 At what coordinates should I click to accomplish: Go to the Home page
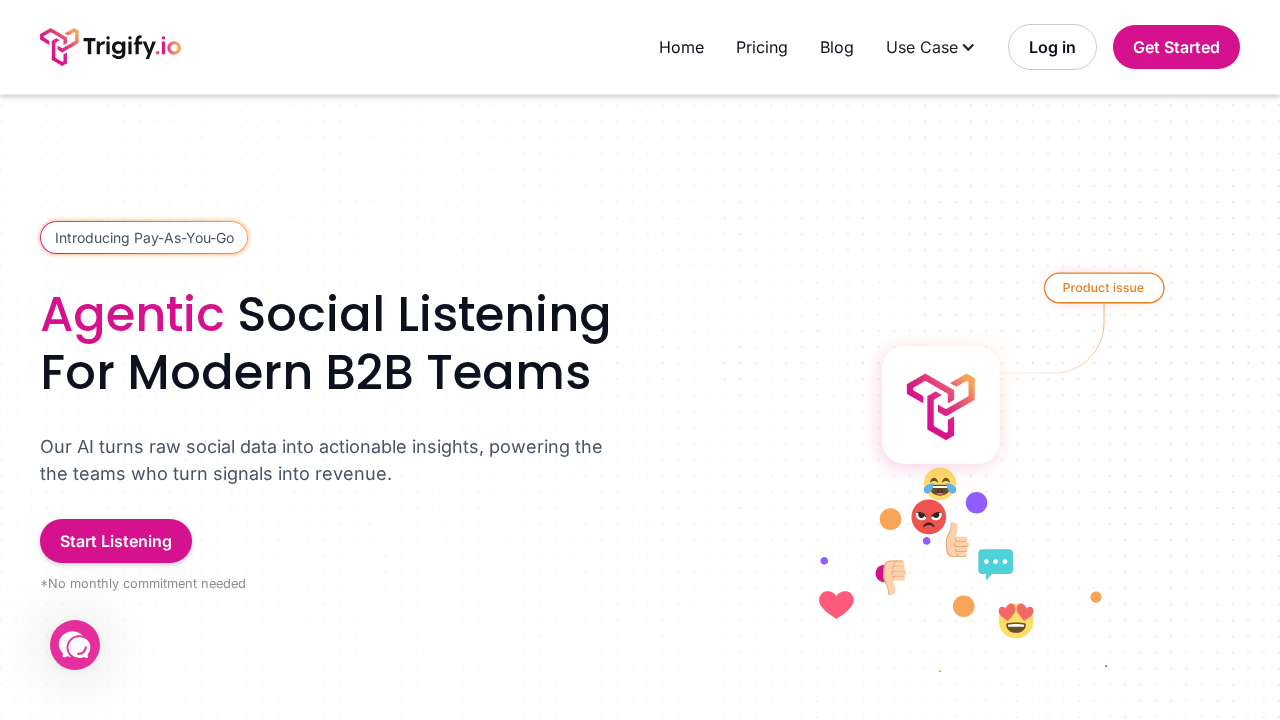(681, 47)
